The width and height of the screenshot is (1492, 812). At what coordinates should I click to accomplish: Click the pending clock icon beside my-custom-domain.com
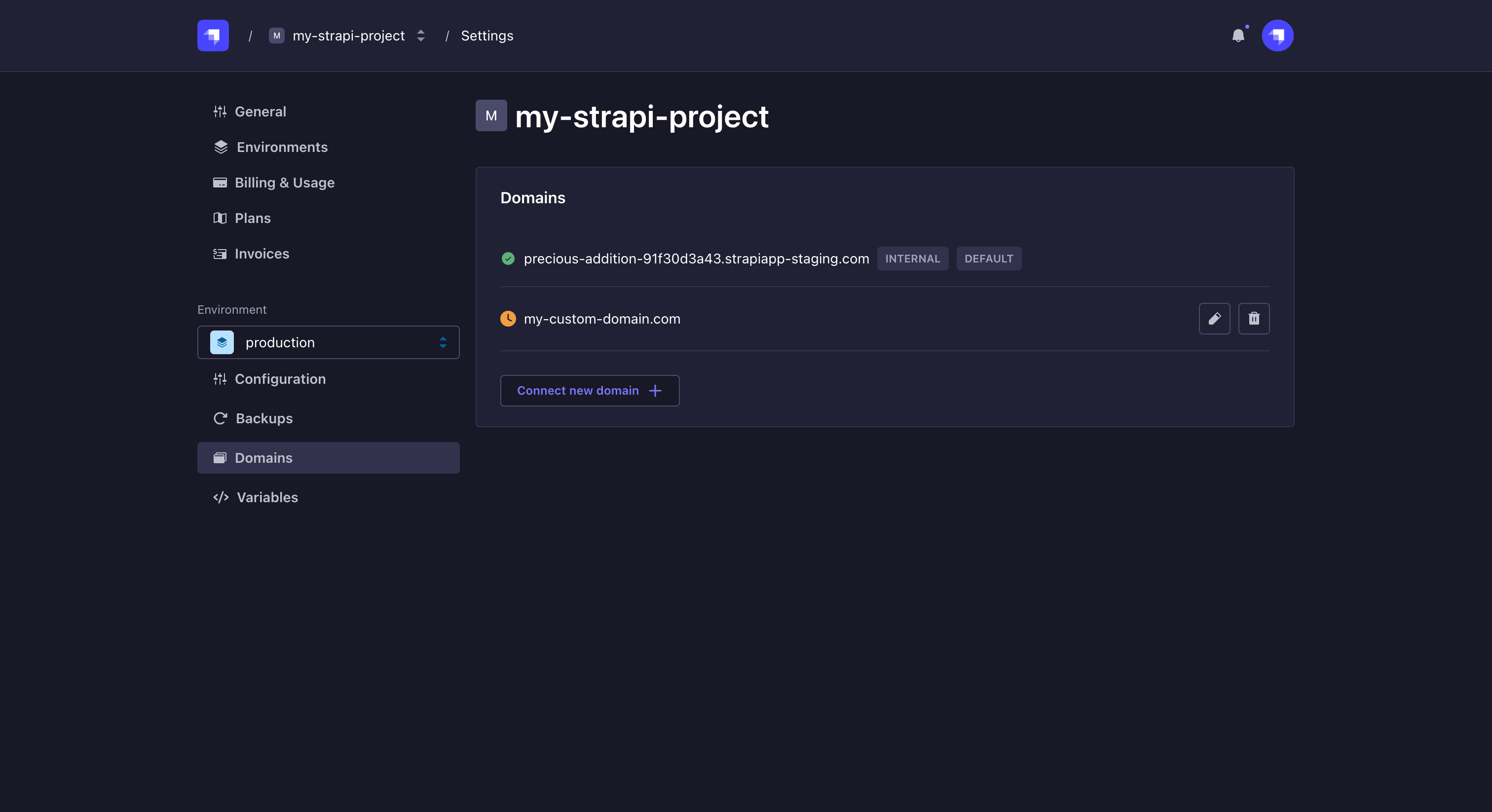pos(508,319)
